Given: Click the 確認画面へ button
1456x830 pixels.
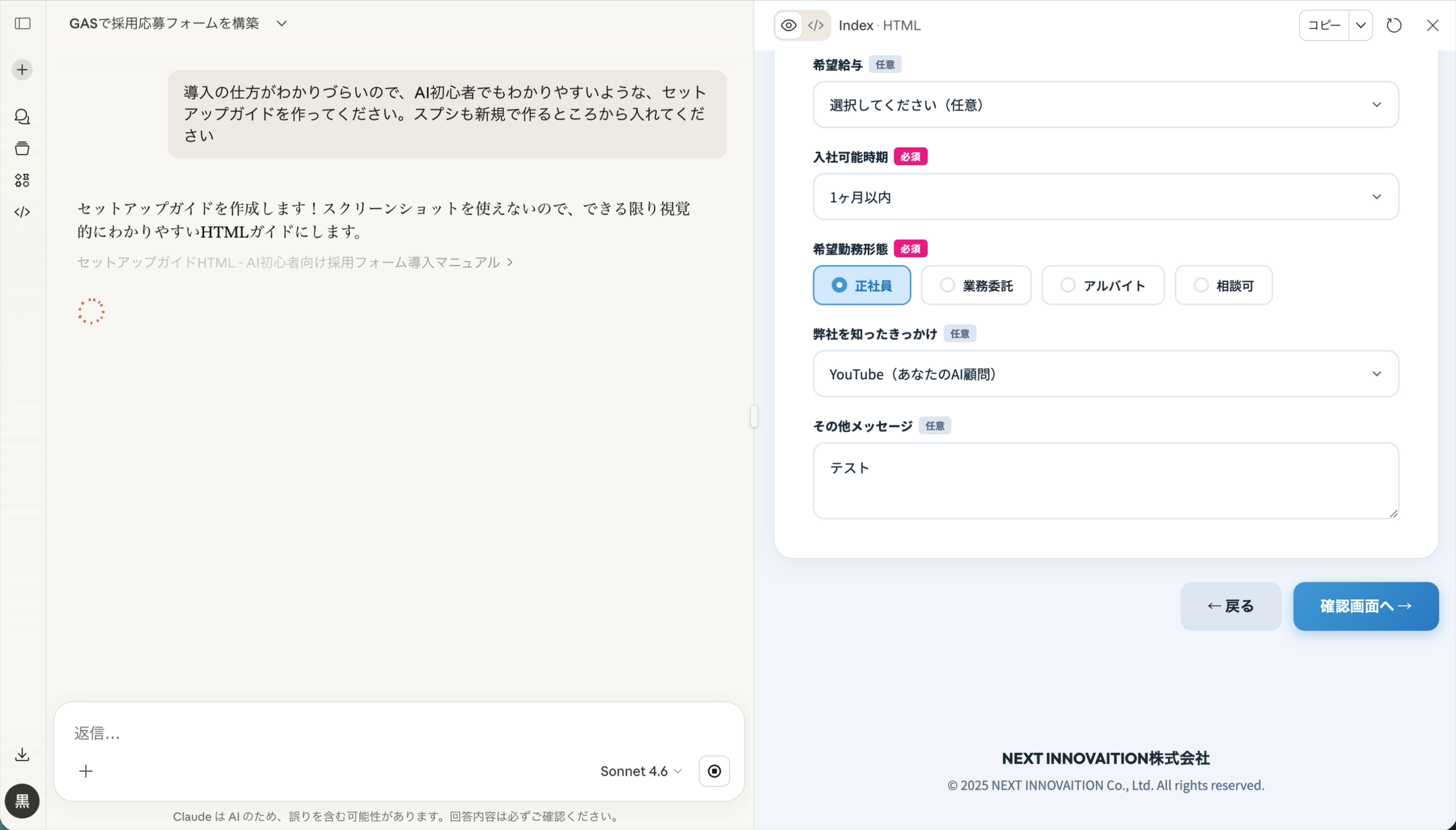Looking at the screenshot, I should pyautogui.click(x=1365, y=606).
